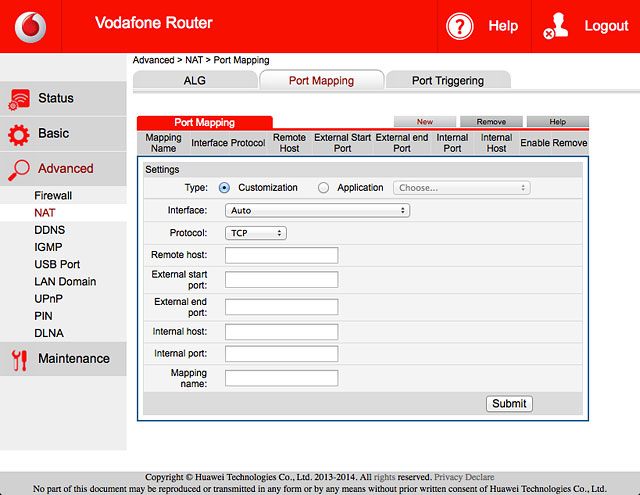Focus the Remote host input field
This screenshot has width=640, height=495.
(x=281, y=255)
